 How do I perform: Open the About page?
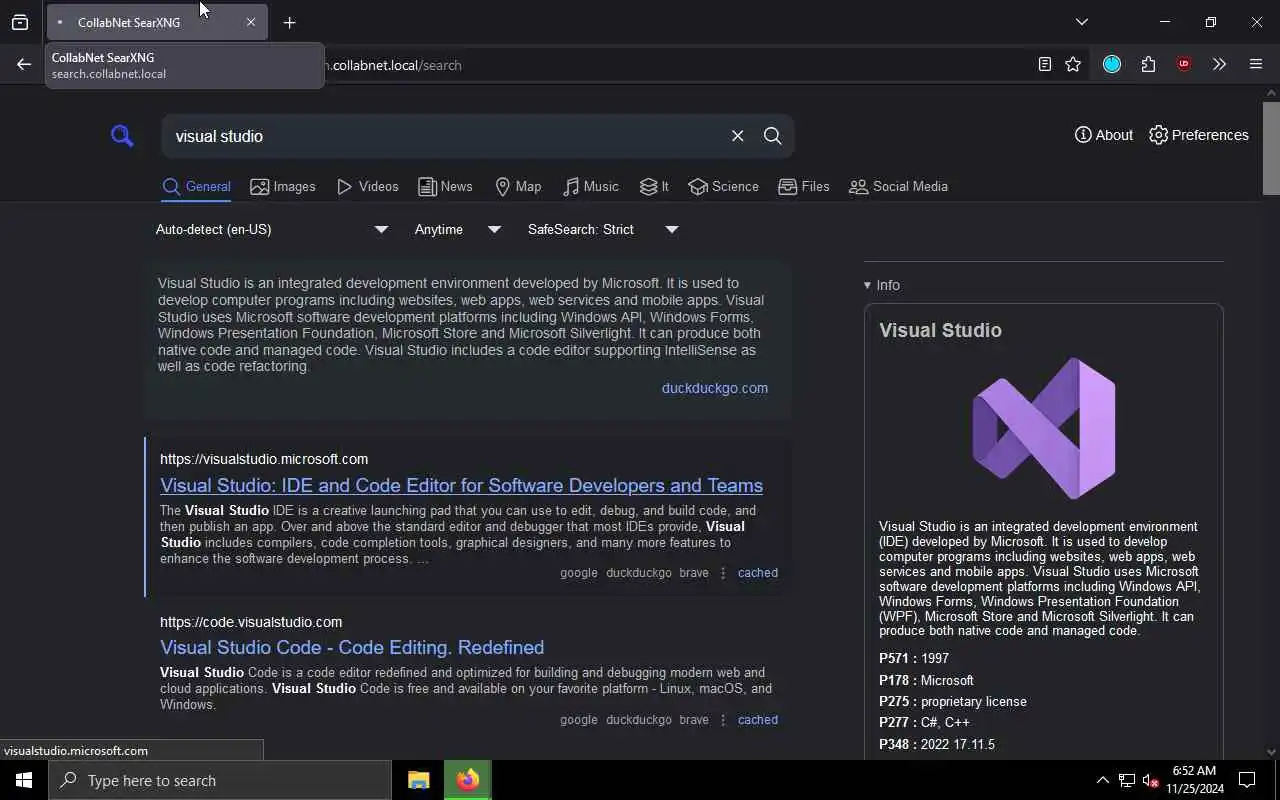(x=1104, y=135)
